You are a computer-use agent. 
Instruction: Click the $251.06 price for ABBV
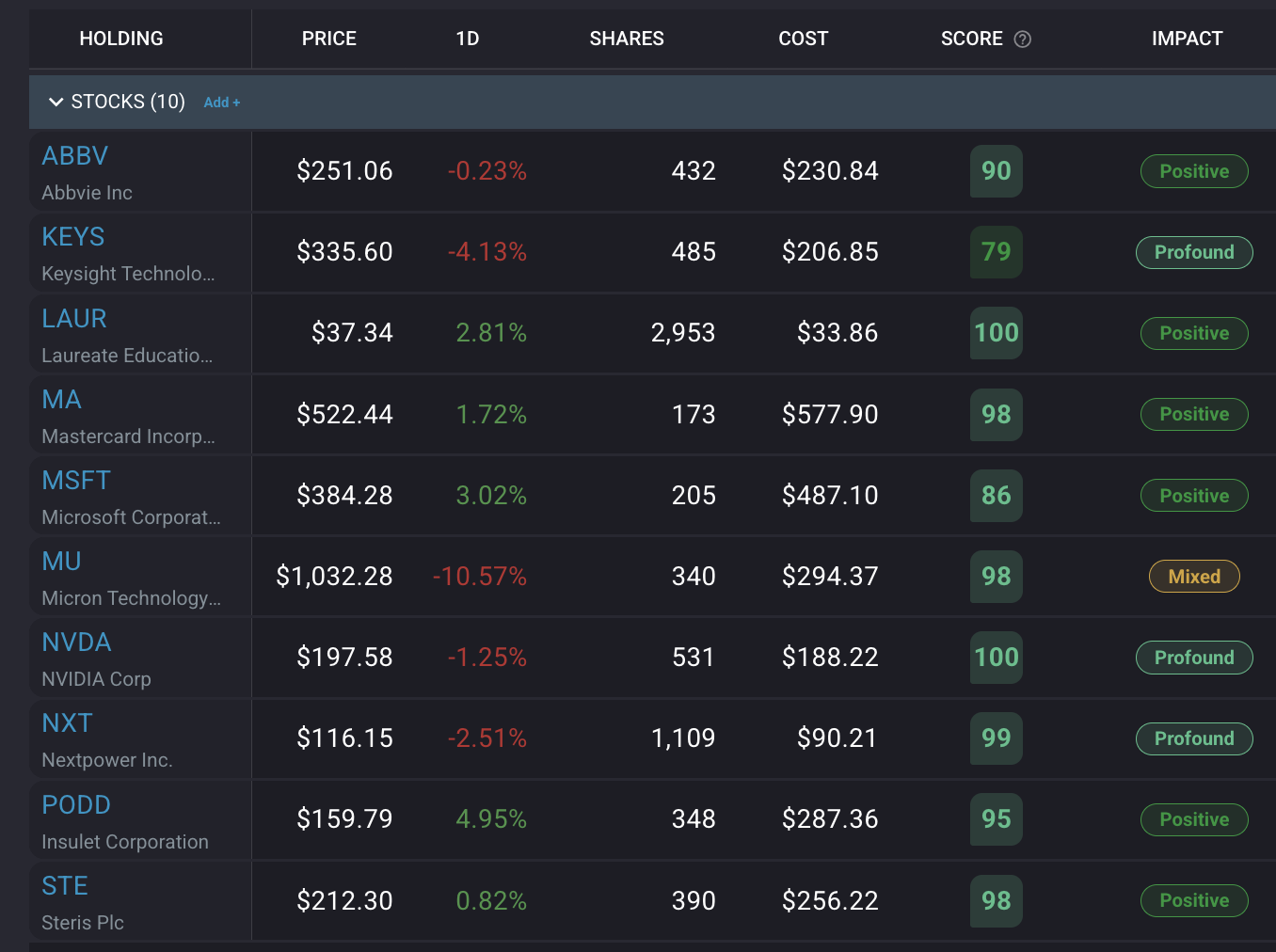pos(344,171)
